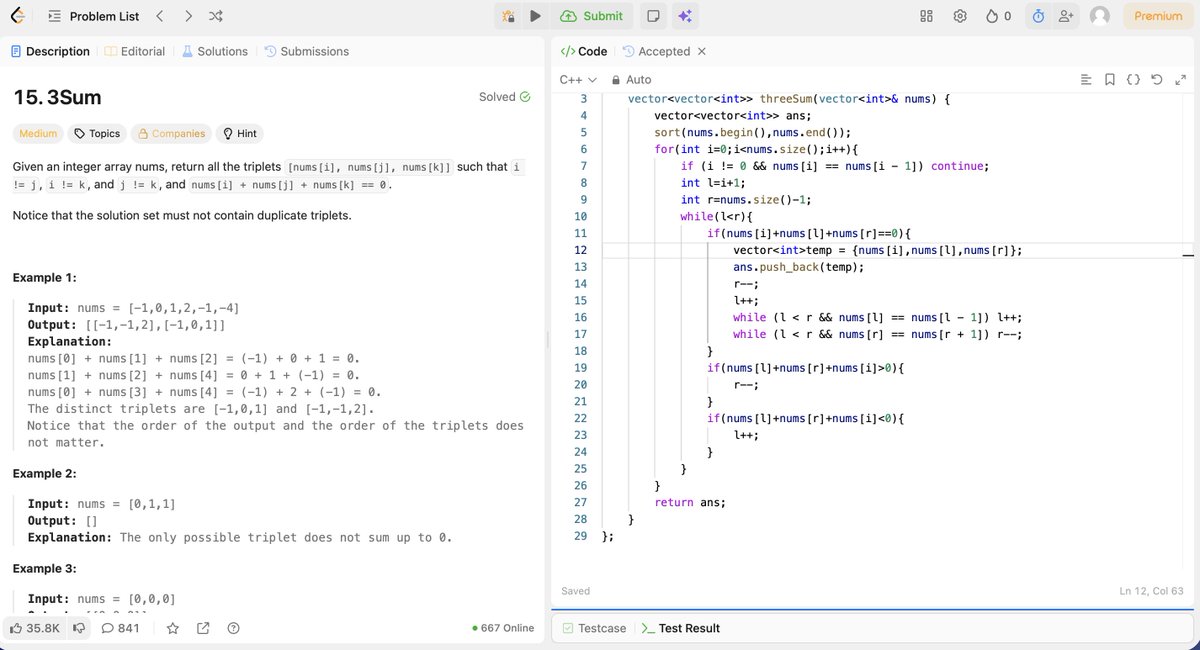
Task: Click the Saved status text
Action: pyautogui.click(x=575, y=591)
